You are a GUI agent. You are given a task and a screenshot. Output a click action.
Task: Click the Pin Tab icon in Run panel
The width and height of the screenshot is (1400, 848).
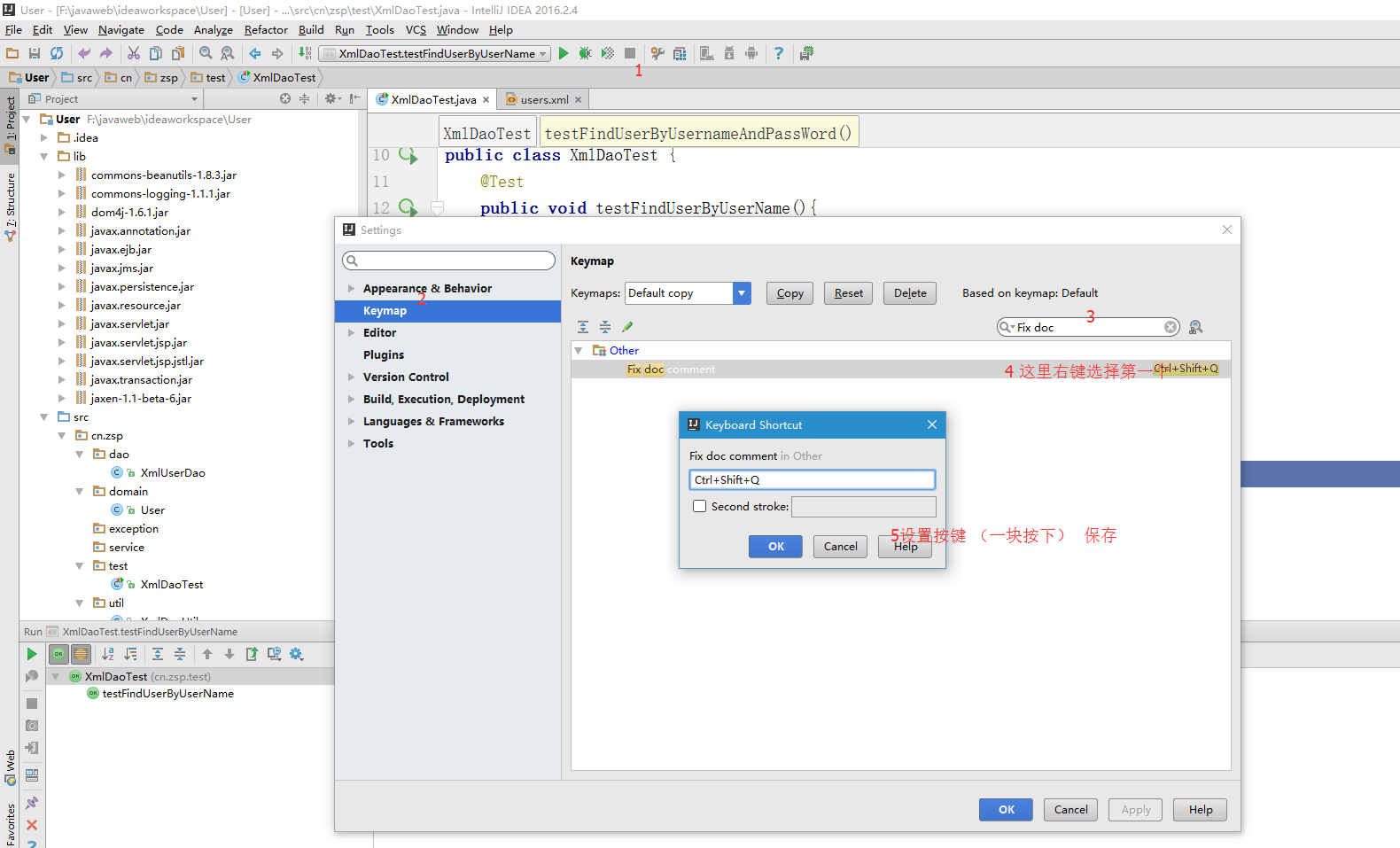pos(32,803)
